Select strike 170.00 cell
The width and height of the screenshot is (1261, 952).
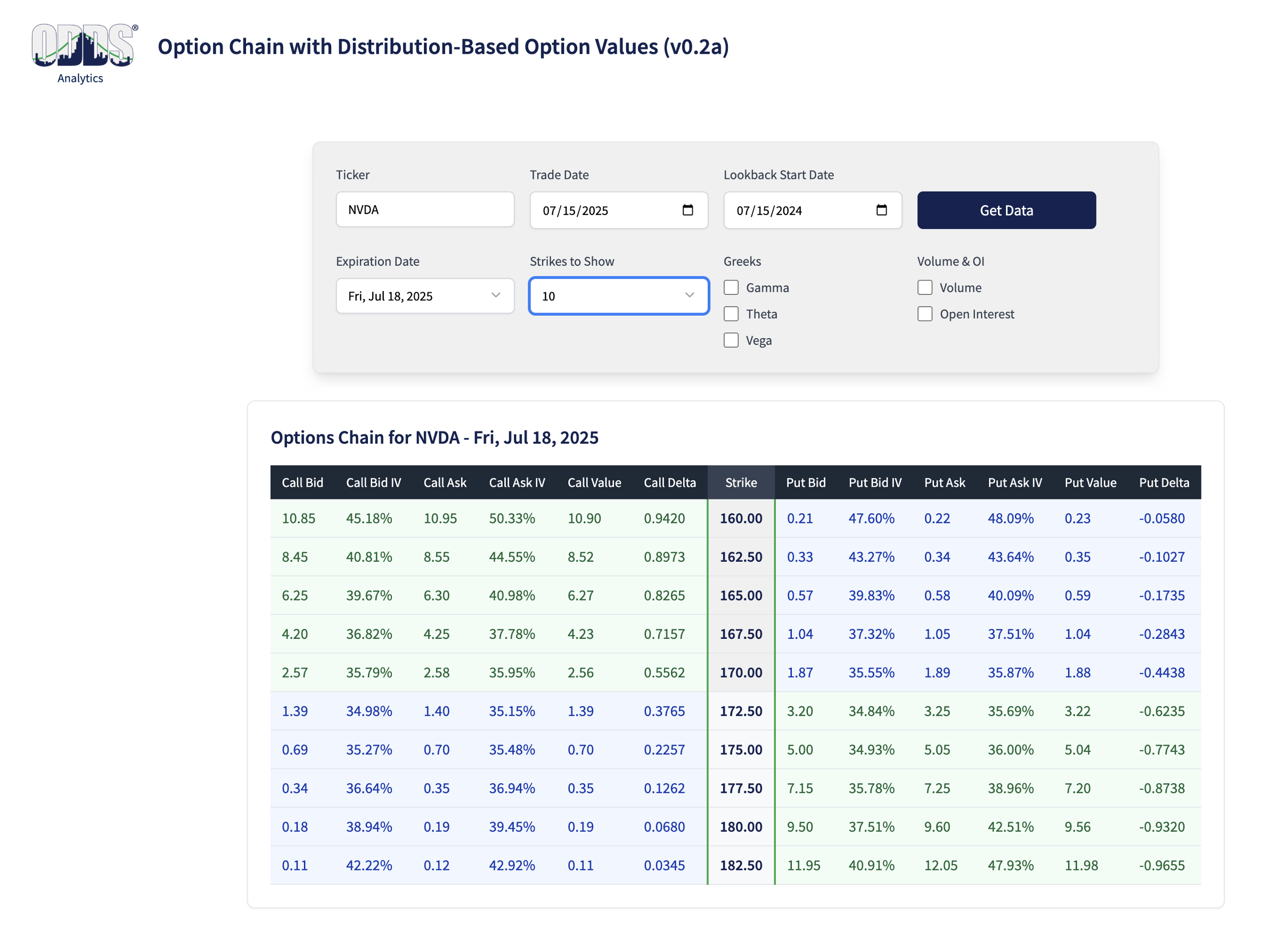[741, 672]
